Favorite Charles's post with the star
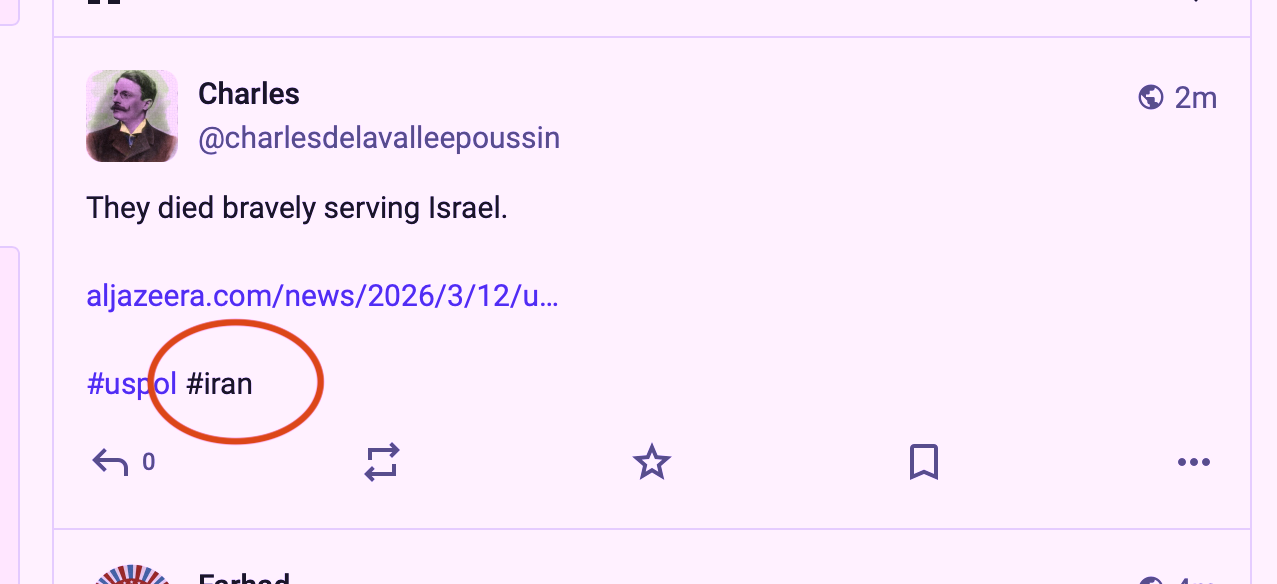 click(x=652, y=462)
